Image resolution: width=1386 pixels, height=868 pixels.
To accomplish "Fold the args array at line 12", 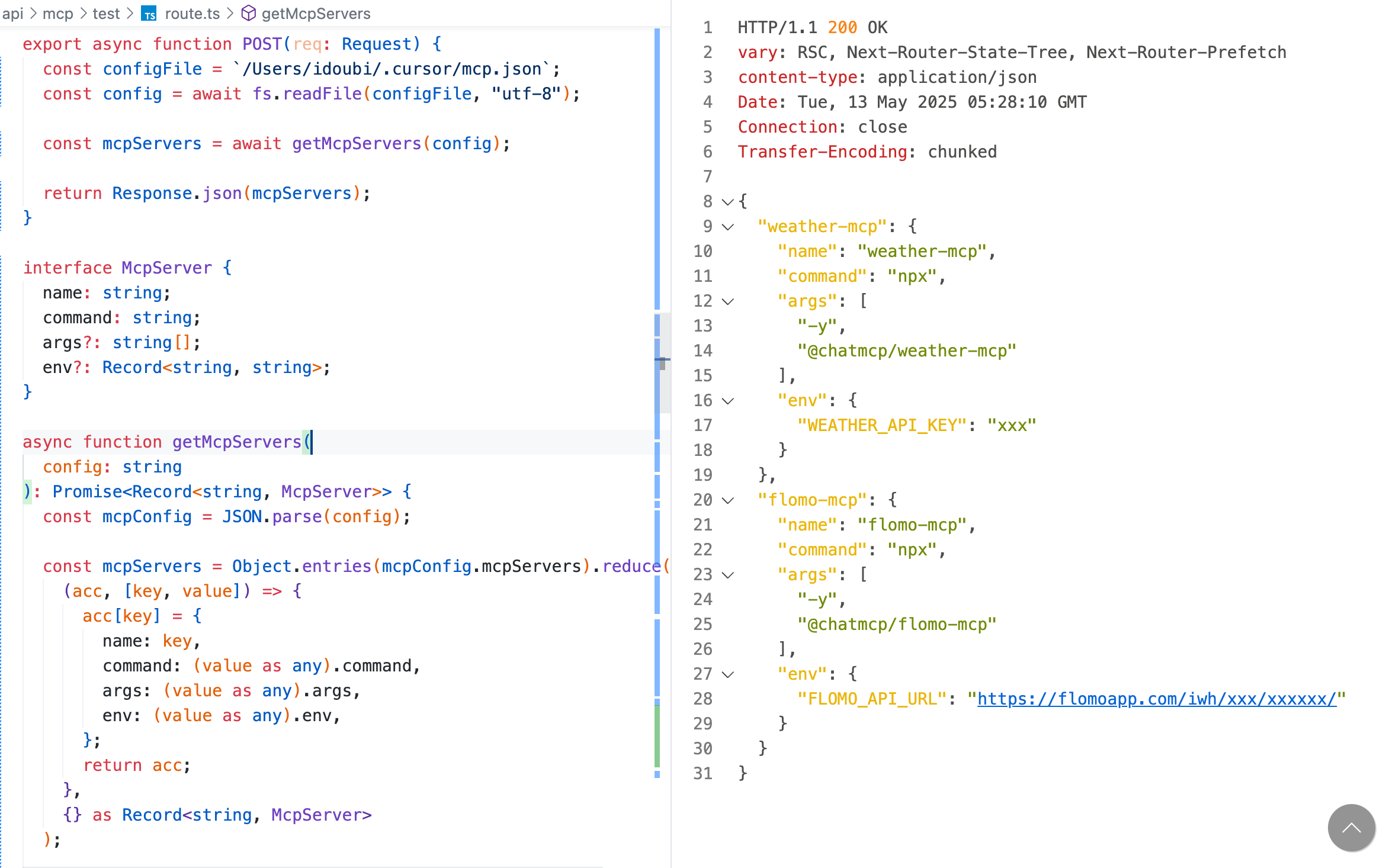I will [x=728, y=301].
